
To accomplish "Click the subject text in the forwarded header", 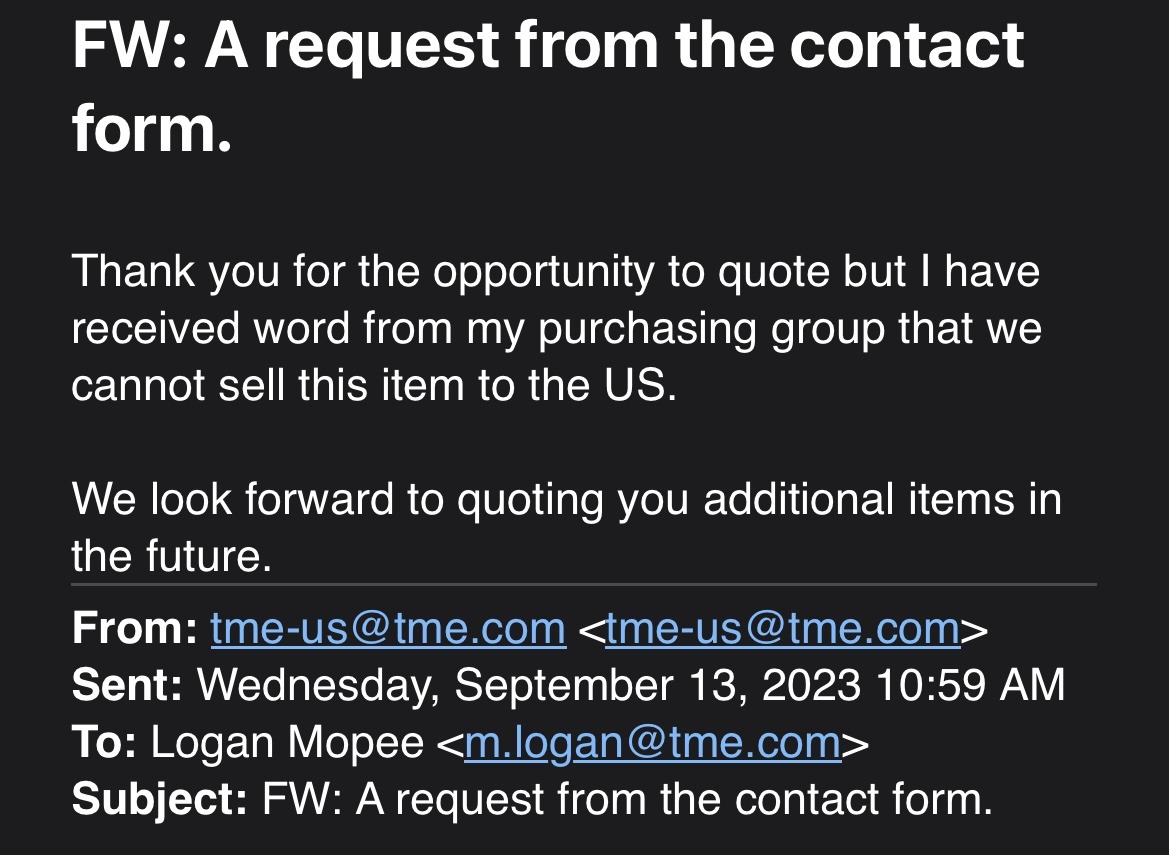I will pos(627,800).
